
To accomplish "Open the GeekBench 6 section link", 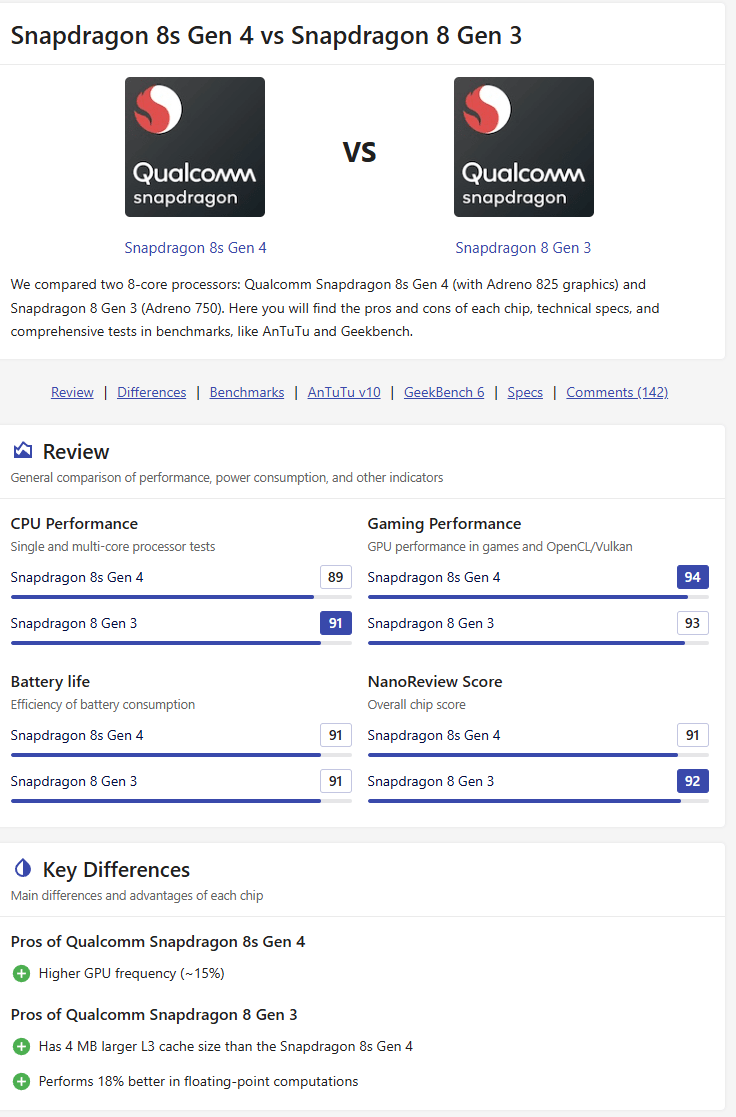I will (x=444, y=392).
